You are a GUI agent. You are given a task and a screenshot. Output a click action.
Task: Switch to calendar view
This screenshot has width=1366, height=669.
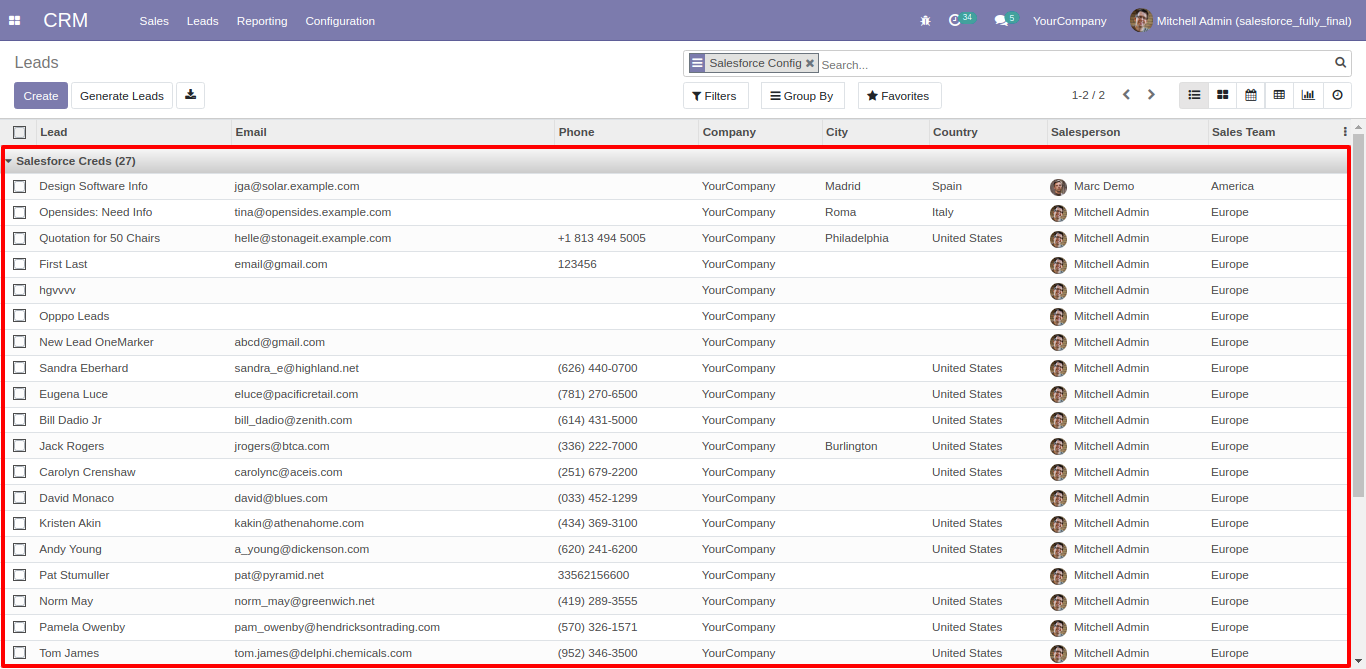click(1251, 95)
